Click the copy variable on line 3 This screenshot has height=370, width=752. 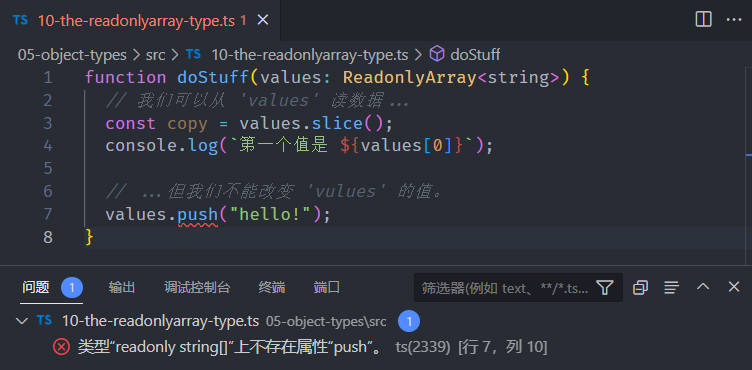pyautogui.click(x=187, y=124)
